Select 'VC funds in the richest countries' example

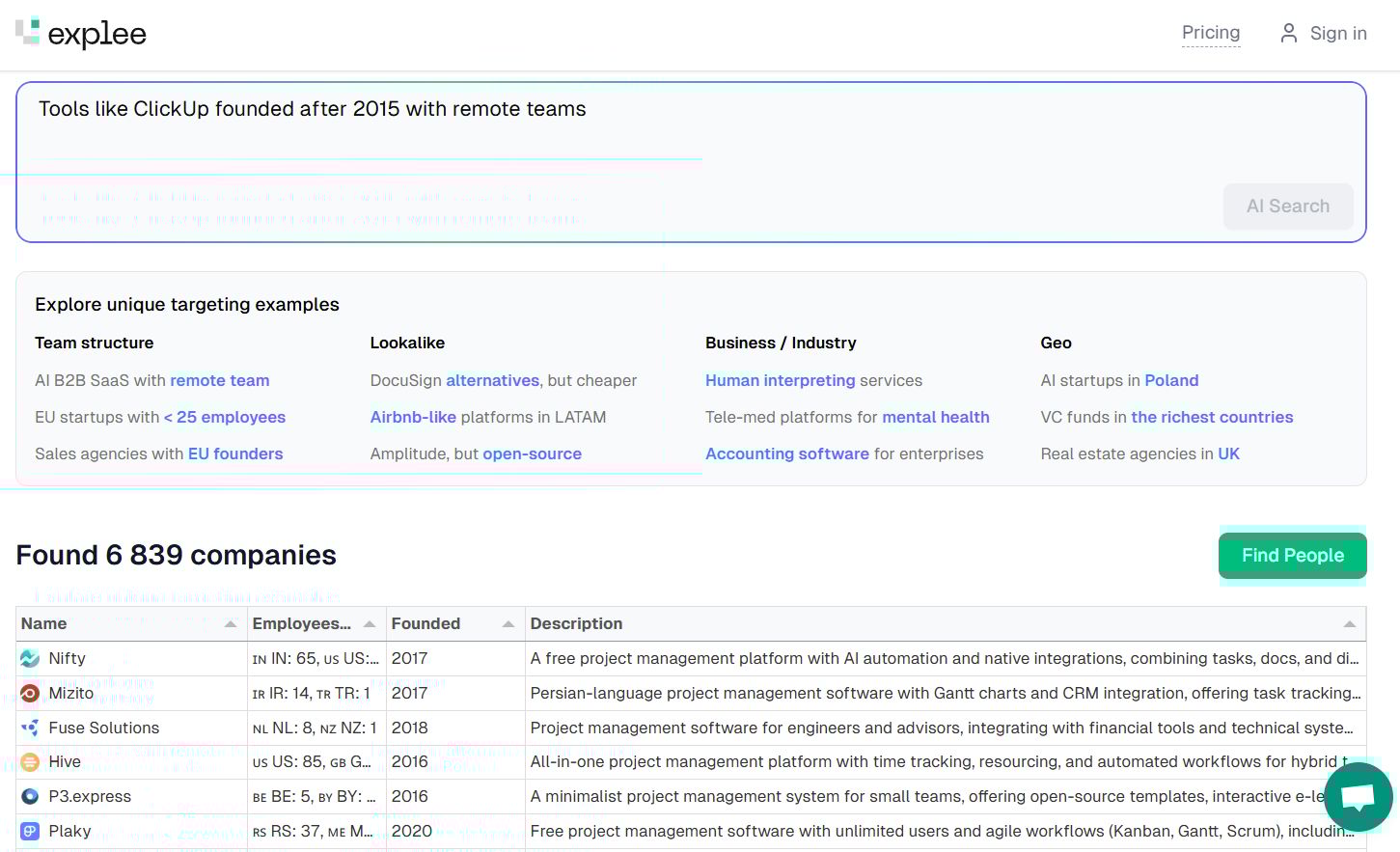tap(1167, 417)
